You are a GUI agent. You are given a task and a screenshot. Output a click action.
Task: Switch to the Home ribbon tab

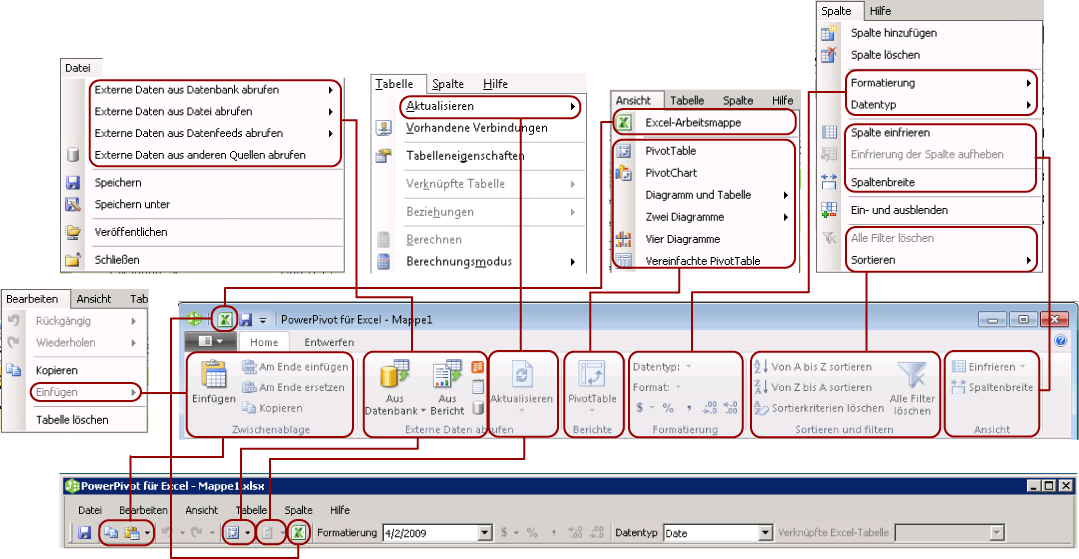click(x=264, y=342)
